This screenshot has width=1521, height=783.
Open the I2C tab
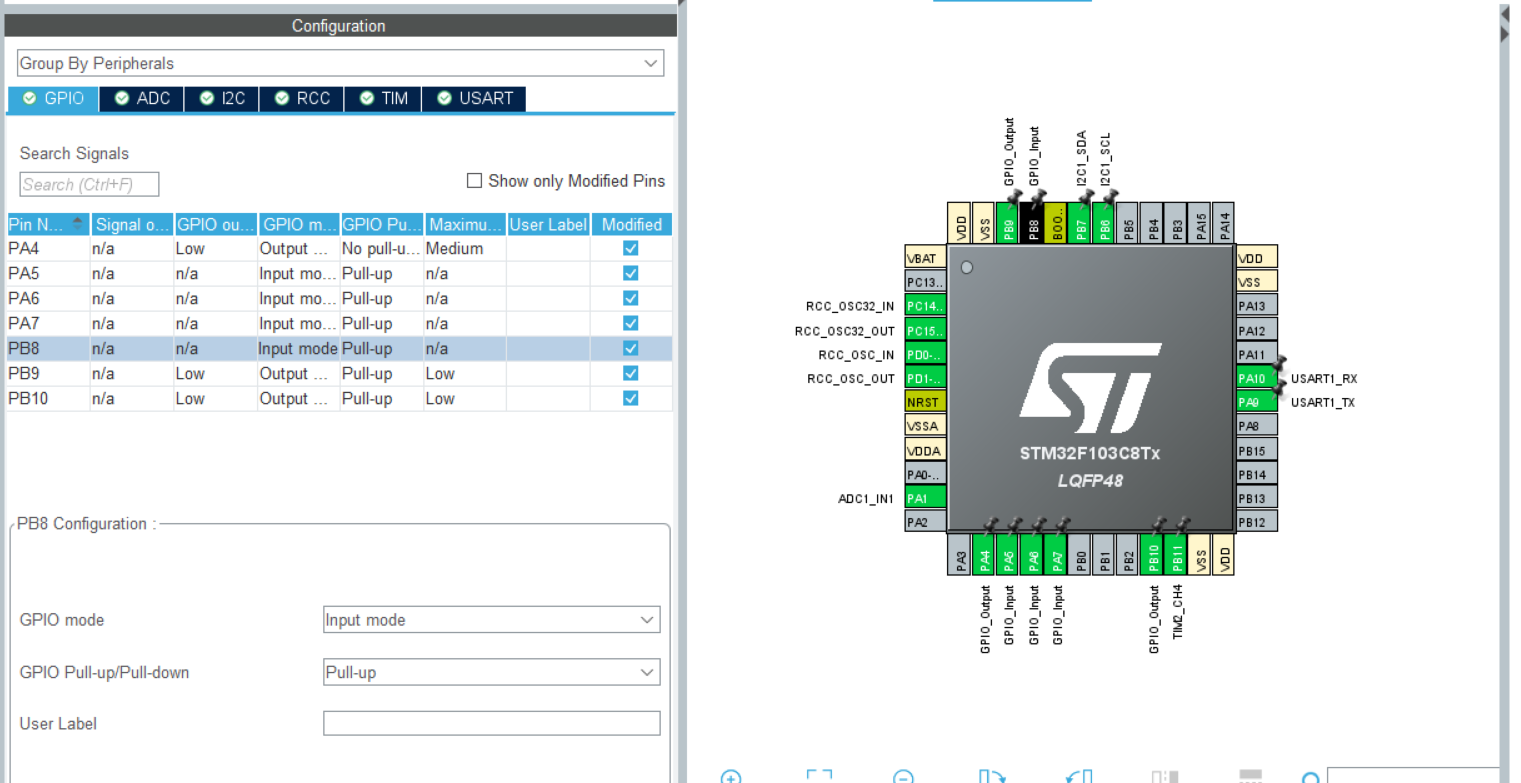coord(223,98)
